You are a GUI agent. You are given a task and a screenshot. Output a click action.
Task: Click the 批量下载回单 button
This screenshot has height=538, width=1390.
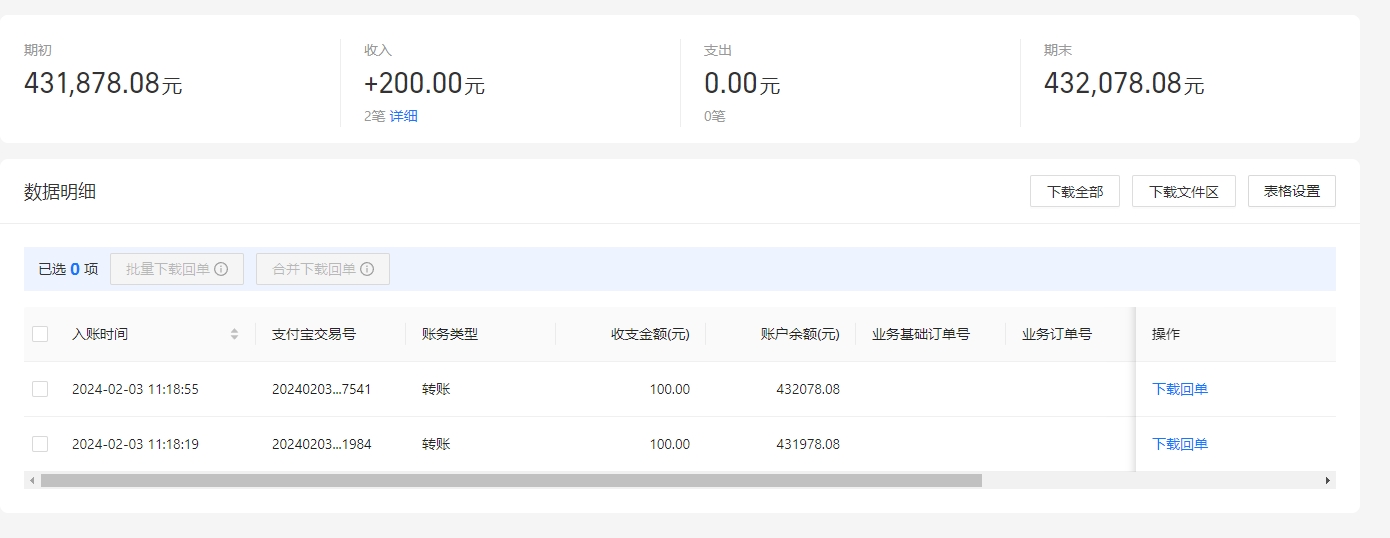177,269
